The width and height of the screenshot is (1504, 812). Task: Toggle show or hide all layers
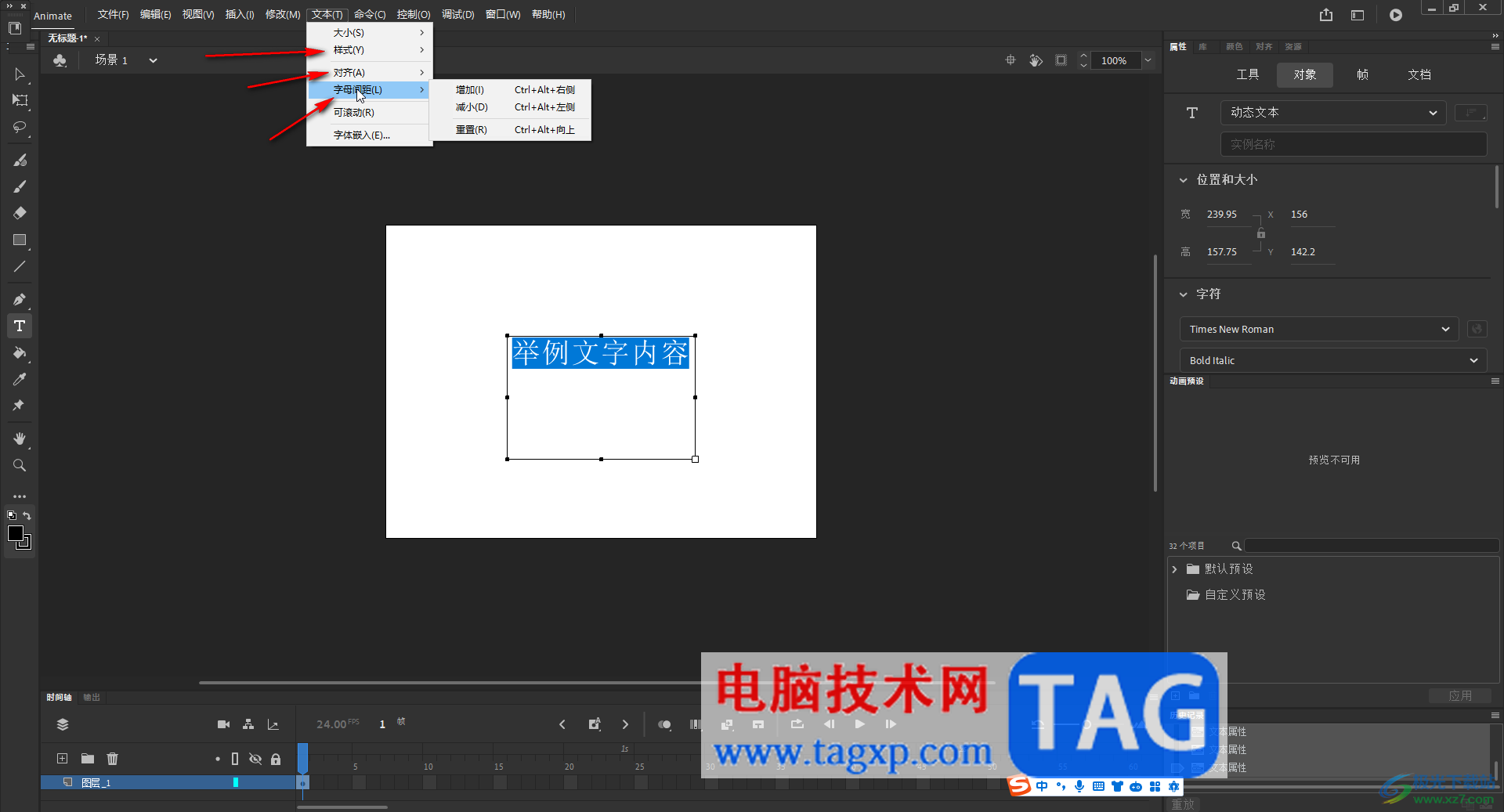tap(255, 759)
